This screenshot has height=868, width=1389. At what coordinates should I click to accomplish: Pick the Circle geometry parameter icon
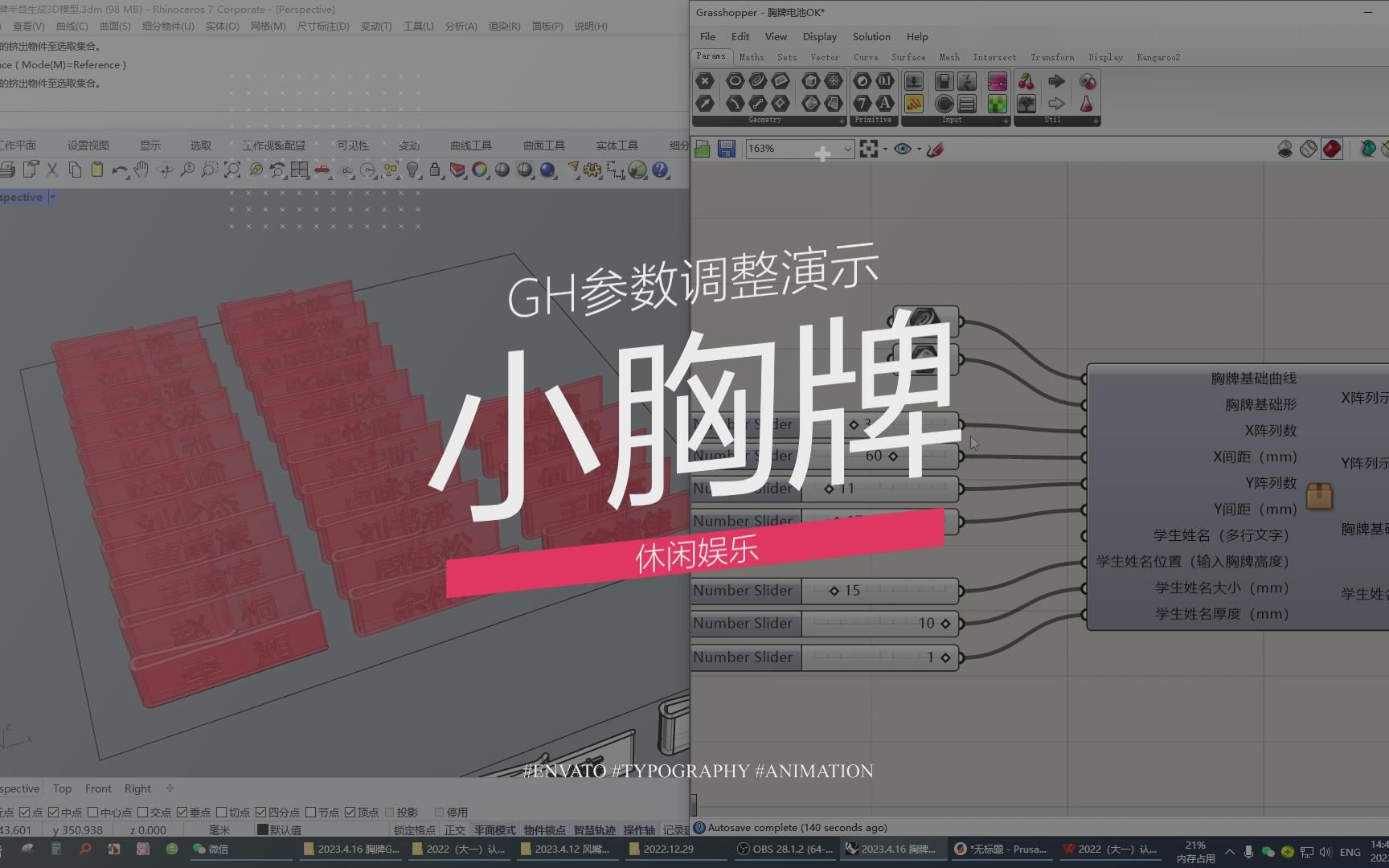tap(735, 81)
